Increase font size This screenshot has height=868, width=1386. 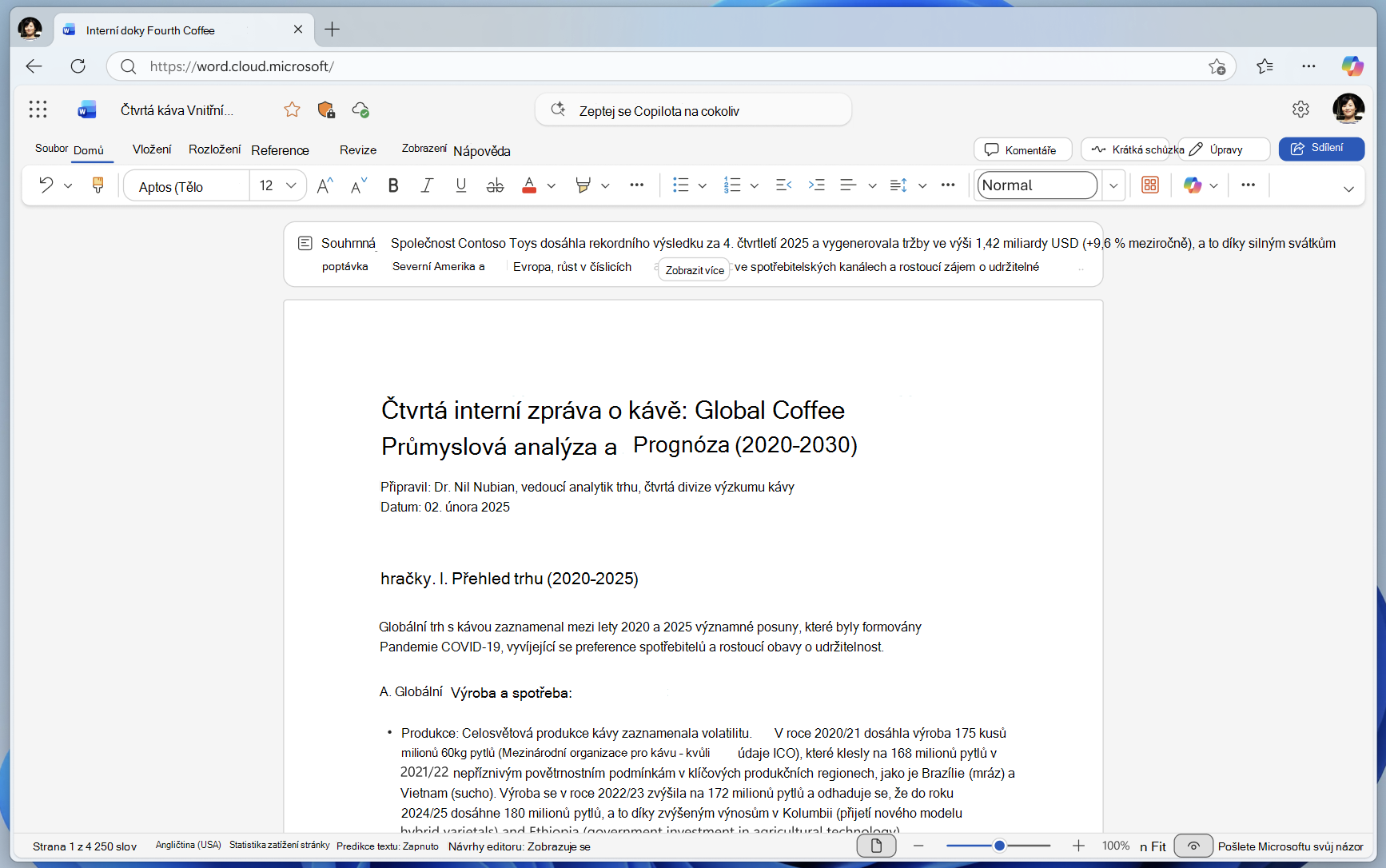325,185
